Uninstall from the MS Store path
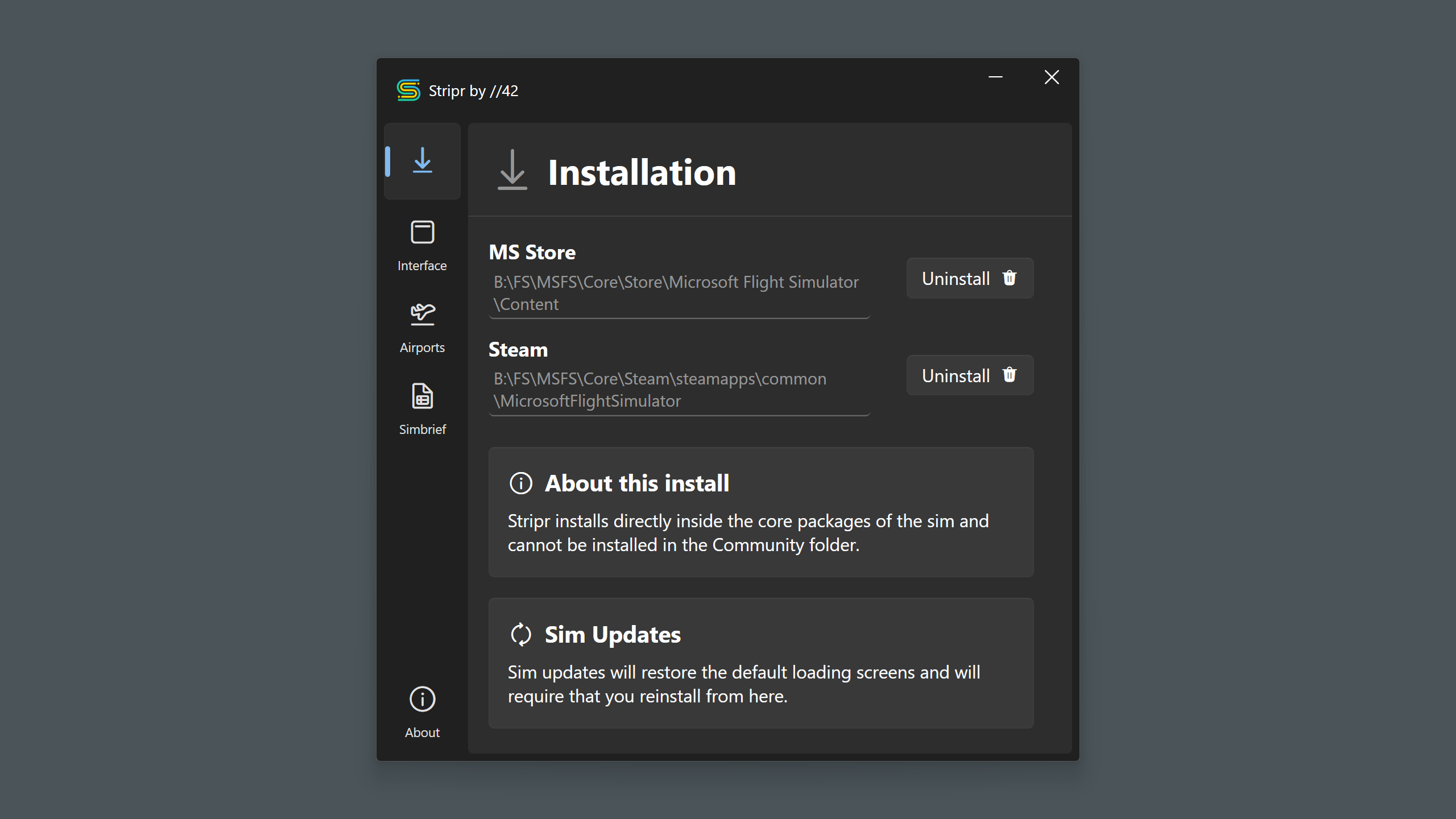Viewport: 1456px width, 819px height. tap(956, 279)
